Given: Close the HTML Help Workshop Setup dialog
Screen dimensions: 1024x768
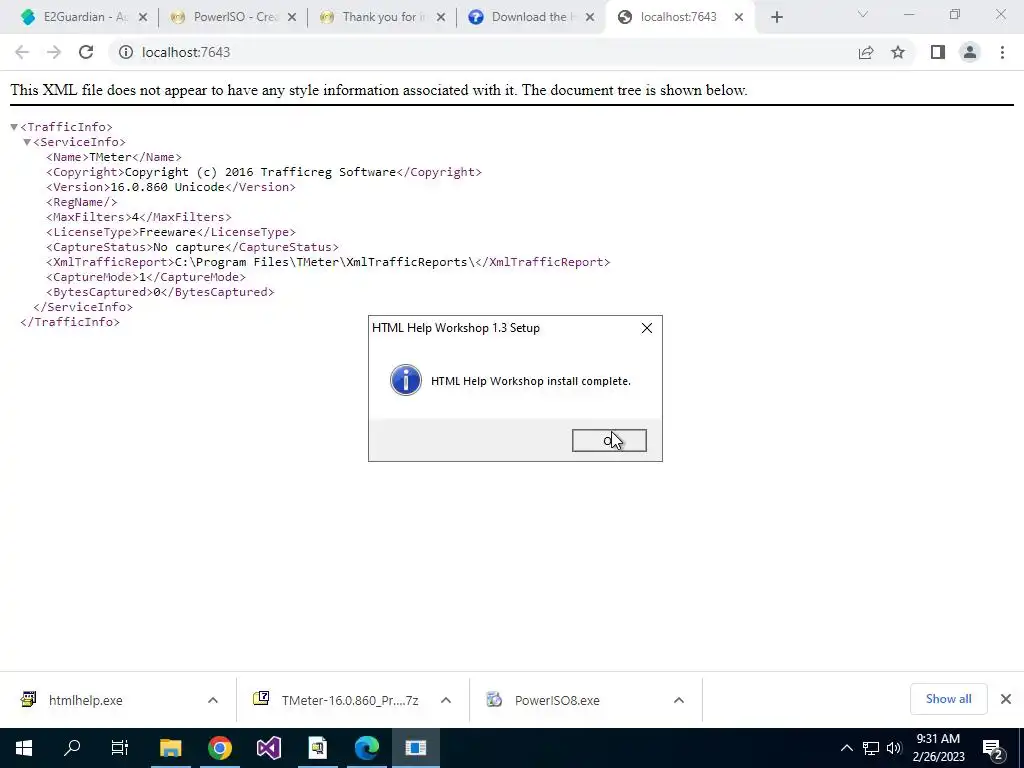Looking at the screenshot, I should [x=647, y=328].
